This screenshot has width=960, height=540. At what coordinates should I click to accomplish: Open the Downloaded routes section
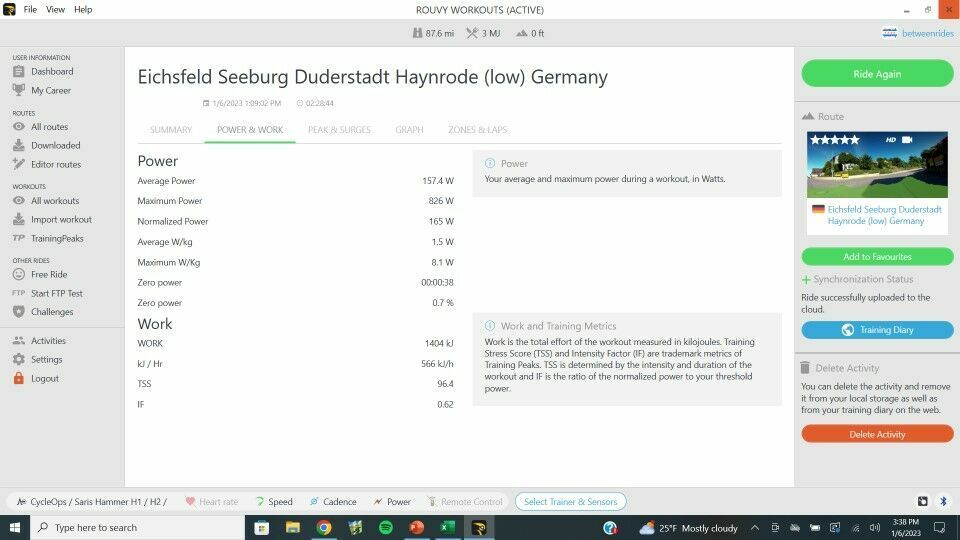click(55, 146)
